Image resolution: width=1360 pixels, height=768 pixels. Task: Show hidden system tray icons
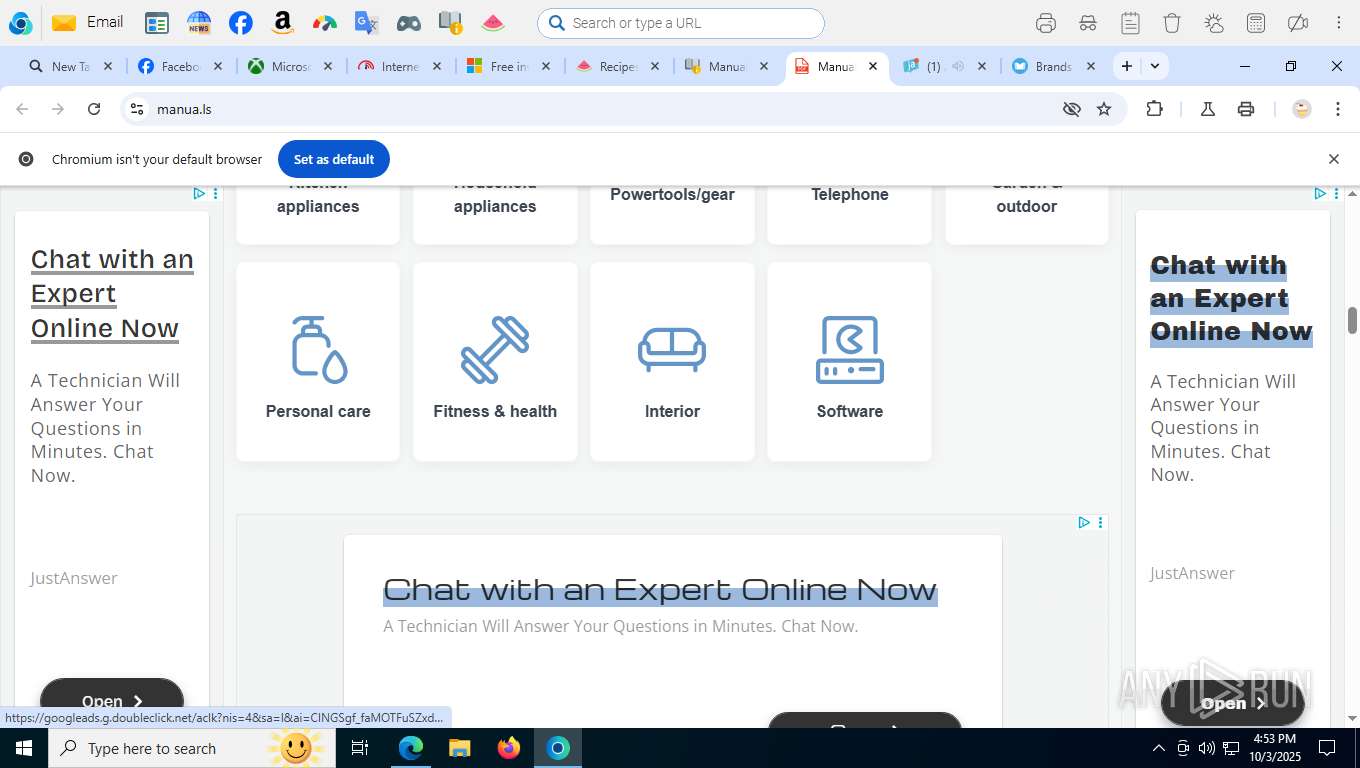(x=1159, y=748)
